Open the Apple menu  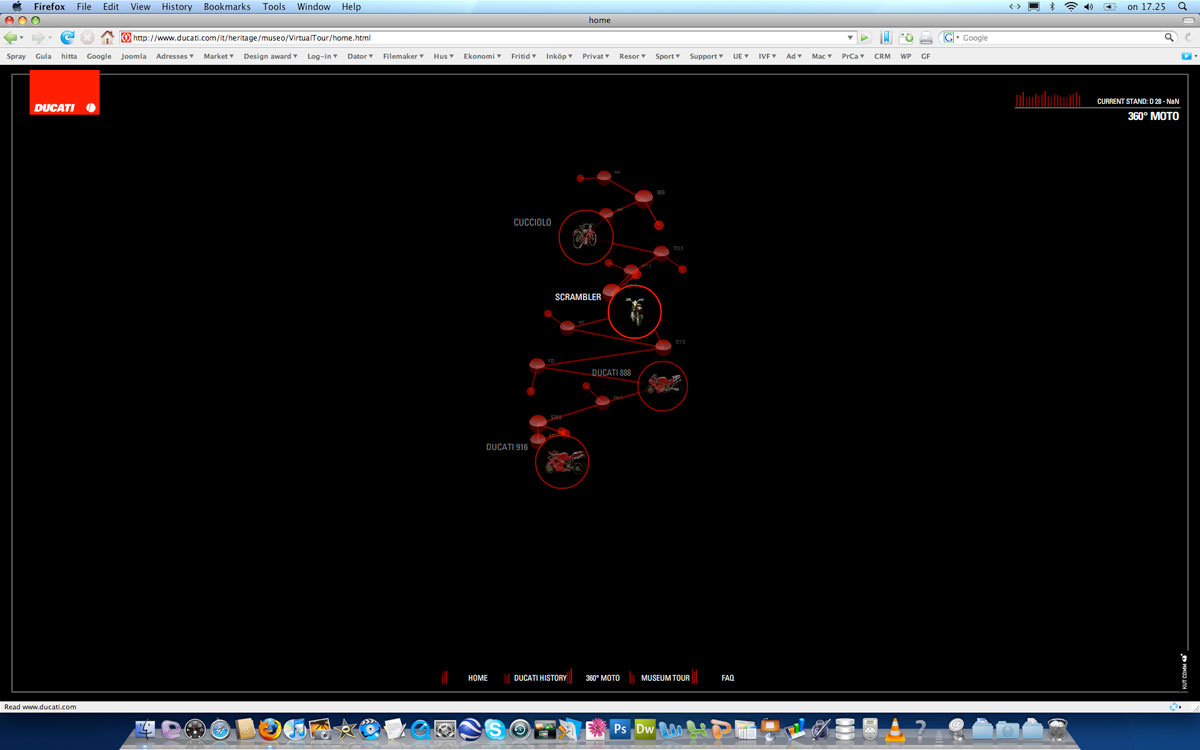pos(16,6)
